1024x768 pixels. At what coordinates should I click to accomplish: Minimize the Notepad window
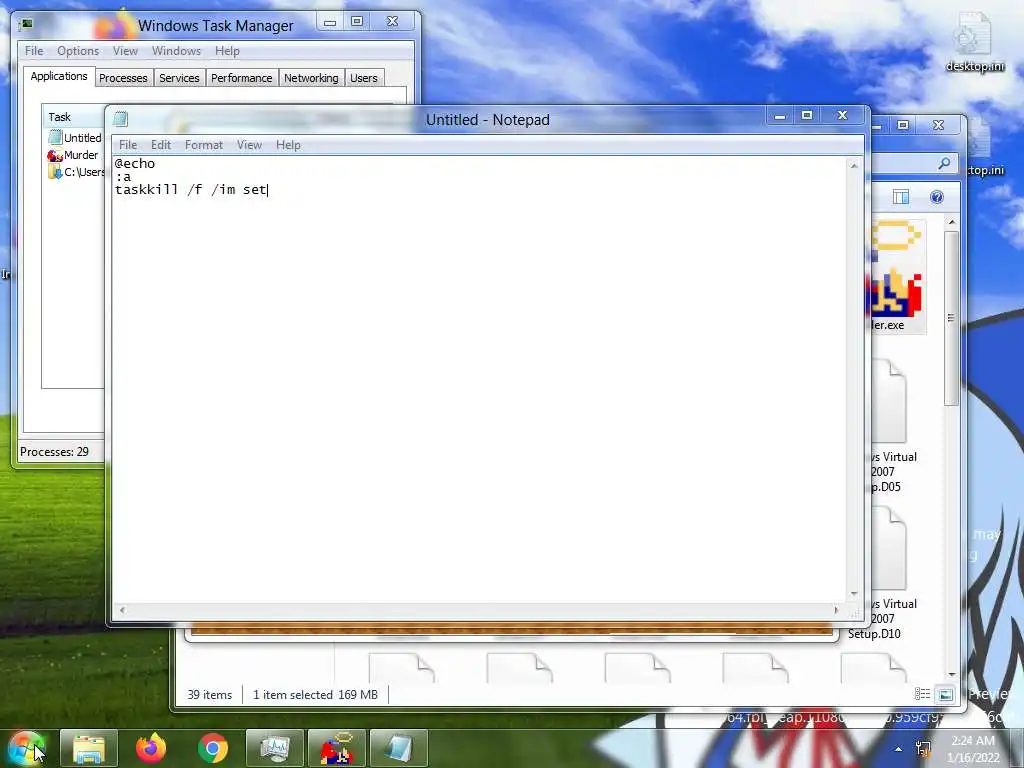coord(780,116)
